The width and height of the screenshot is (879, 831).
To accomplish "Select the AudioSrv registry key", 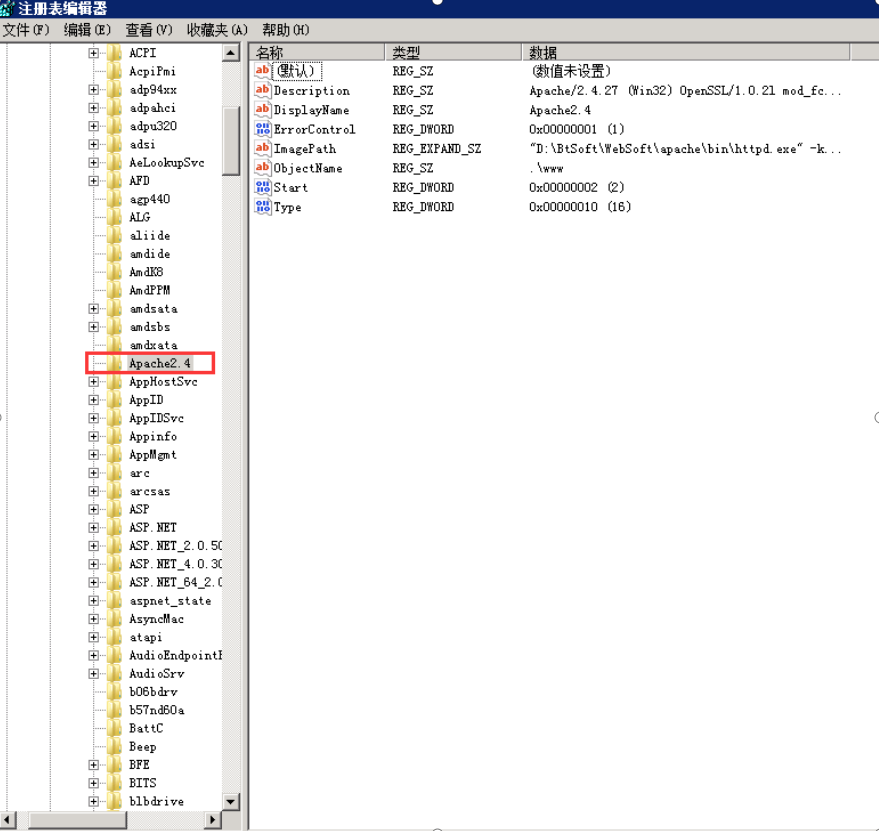I will click(156, 673).
